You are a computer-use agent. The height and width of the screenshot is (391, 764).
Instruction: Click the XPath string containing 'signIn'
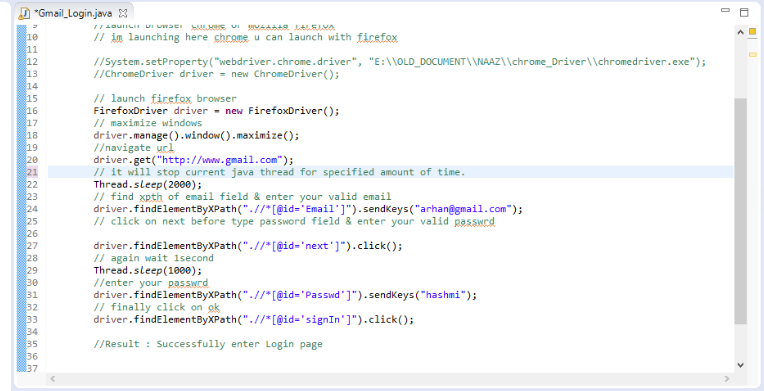click(301, 319)
